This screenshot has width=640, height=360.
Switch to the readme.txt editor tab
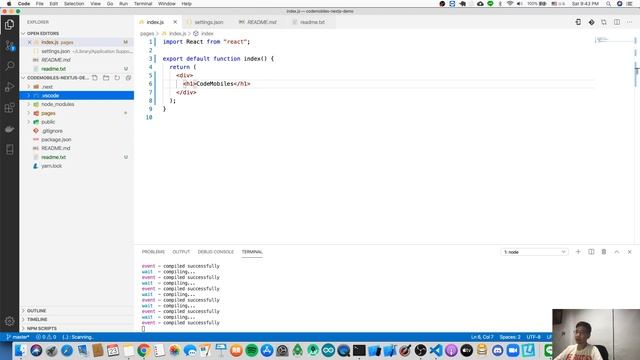point(312,22)
